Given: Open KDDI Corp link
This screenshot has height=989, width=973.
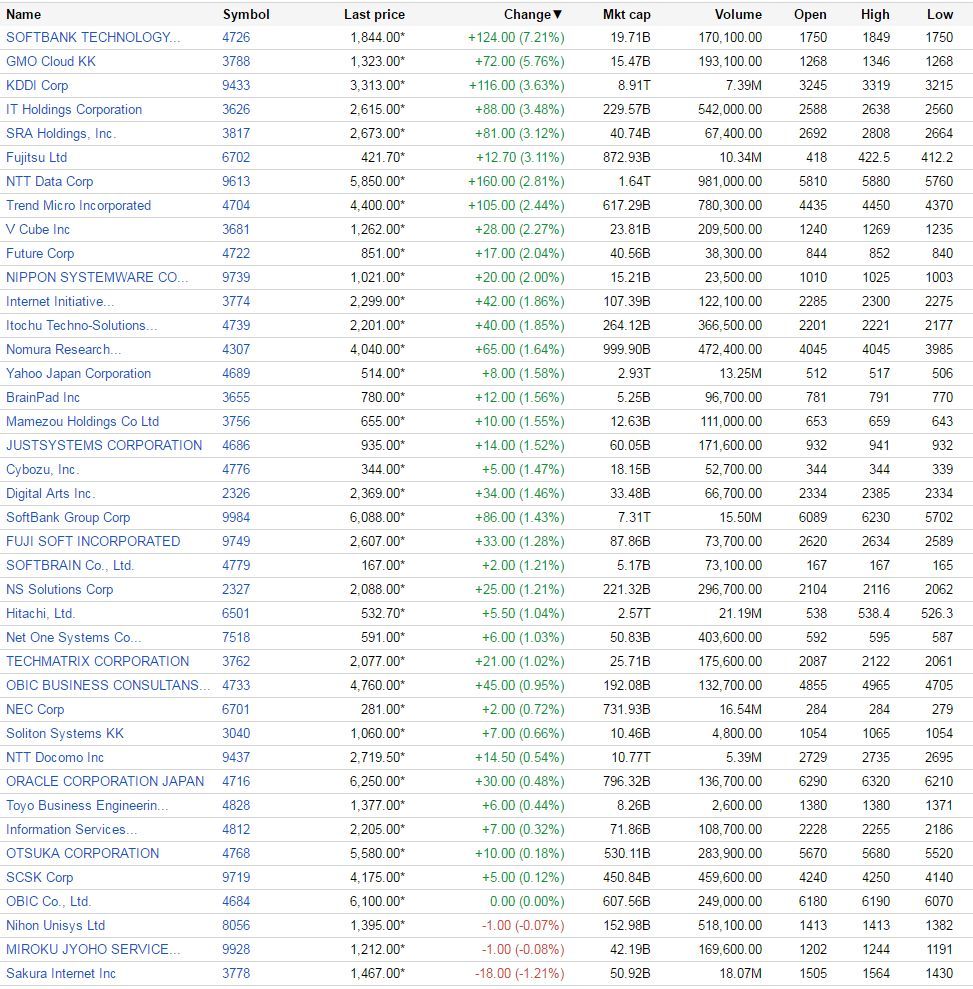Looking at the screenshot, I should coord(37,85).
